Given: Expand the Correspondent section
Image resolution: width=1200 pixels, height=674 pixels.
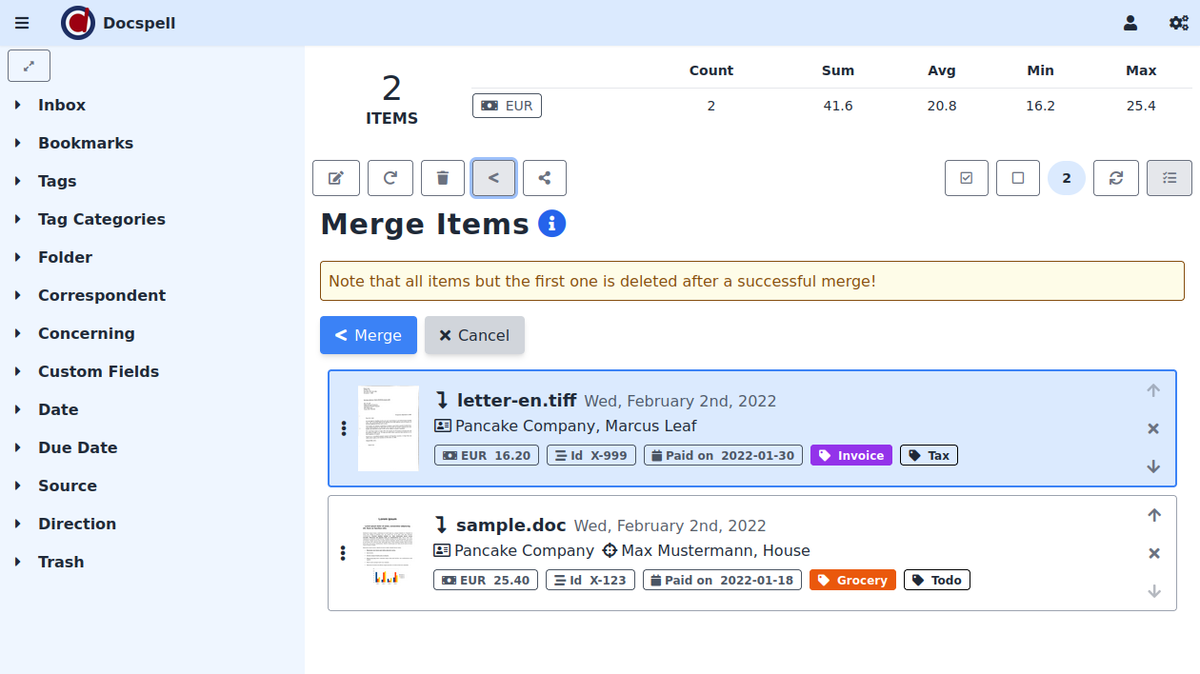Looking at the screenshot, I should (101, 295).
